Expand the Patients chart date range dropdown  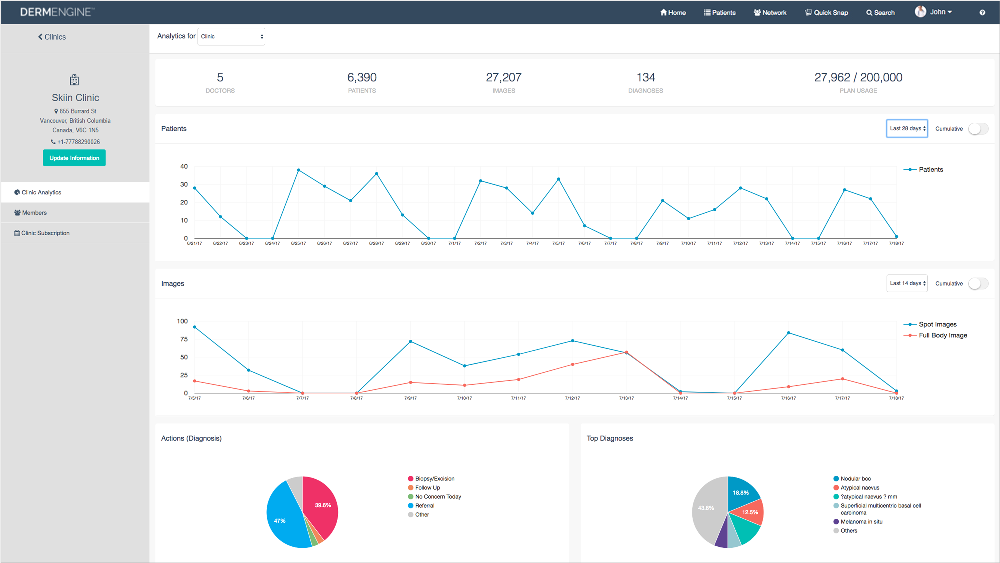tap(907, 128)
